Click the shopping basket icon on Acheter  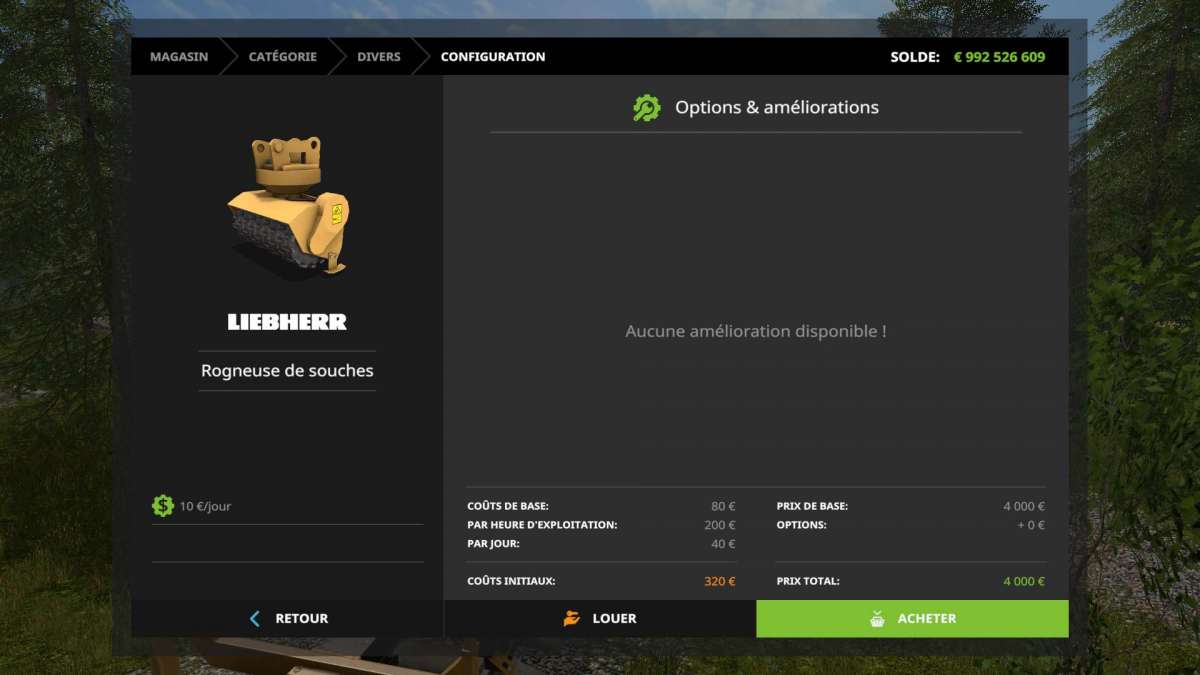tap(877, 618)
